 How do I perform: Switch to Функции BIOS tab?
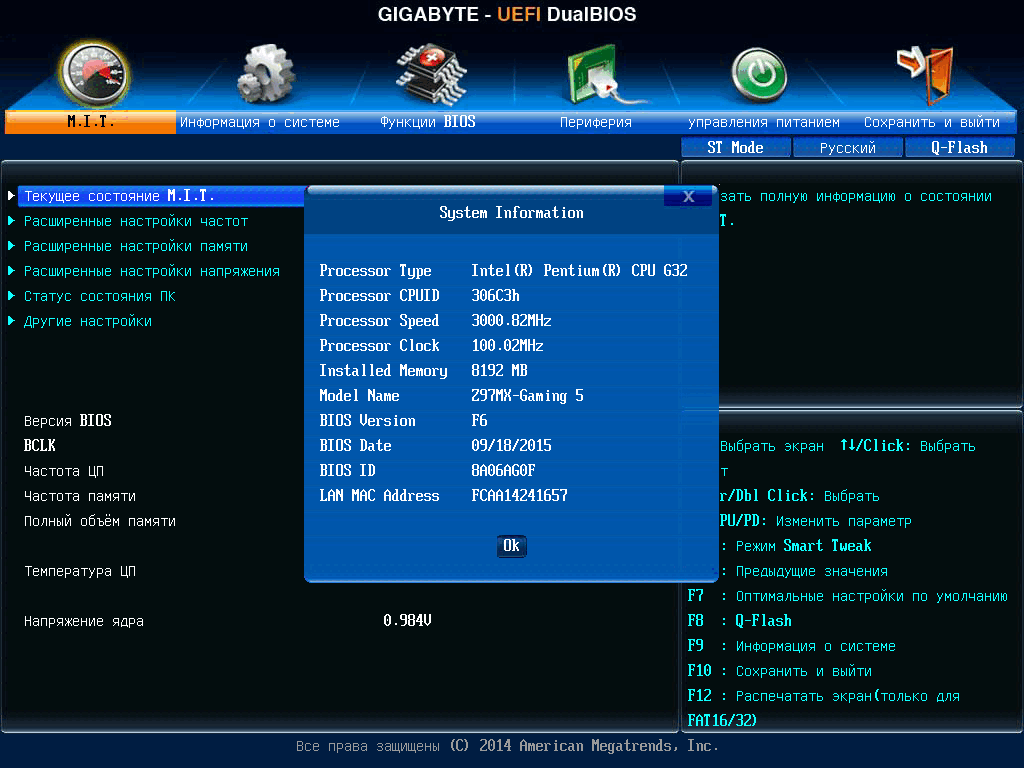(428, 122)
